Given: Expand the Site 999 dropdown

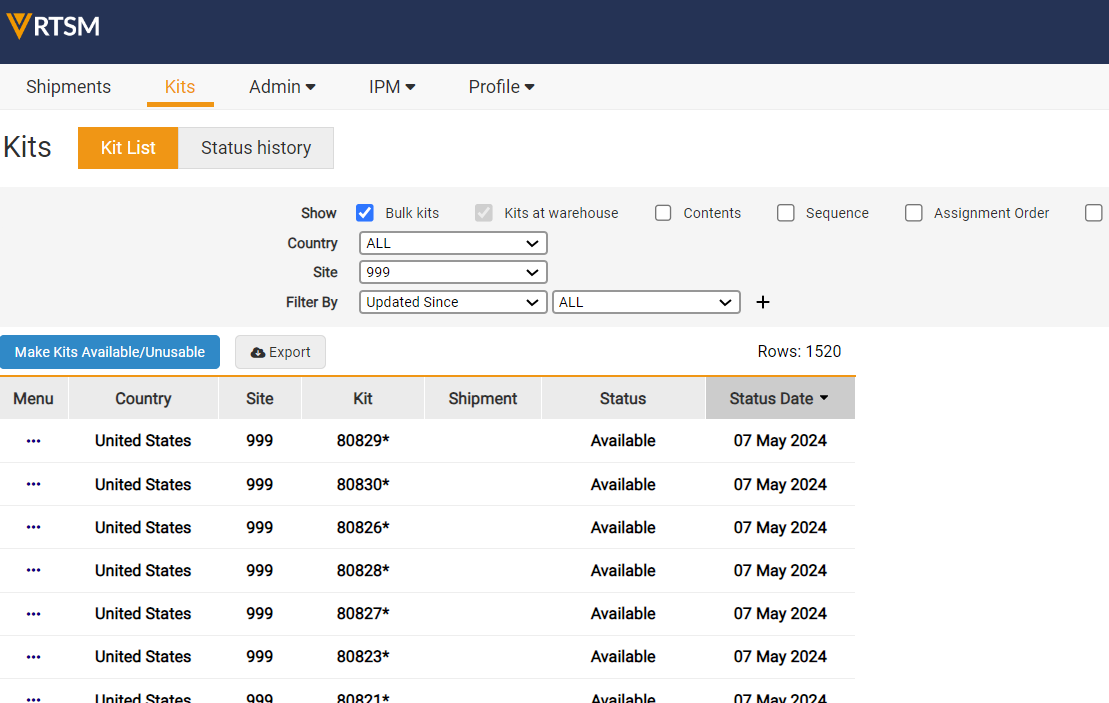Looking at the screenshot, I should click(x=453, y=272).
